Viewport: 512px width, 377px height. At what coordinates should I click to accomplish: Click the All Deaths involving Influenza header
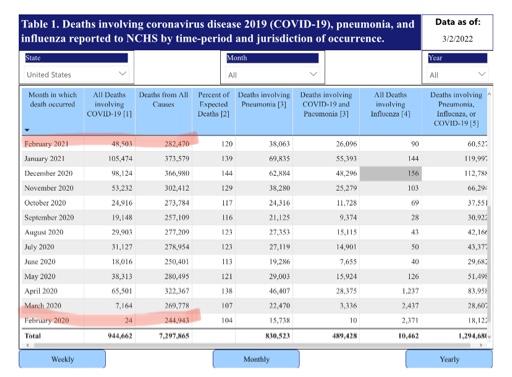390,104
